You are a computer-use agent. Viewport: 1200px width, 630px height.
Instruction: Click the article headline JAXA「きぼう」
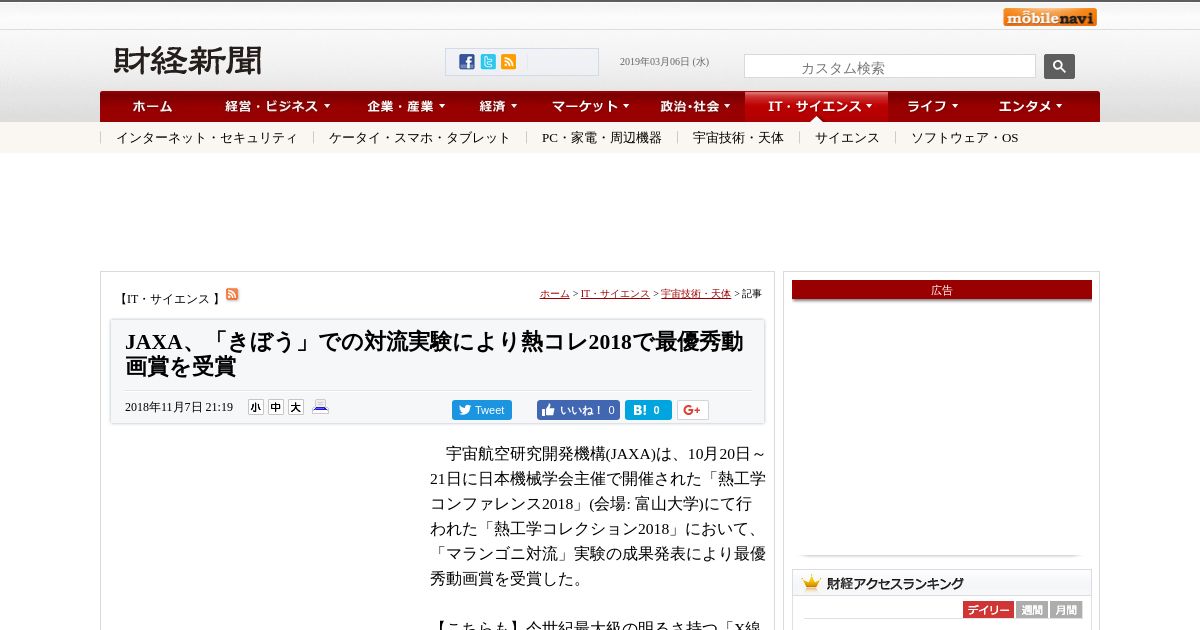tap(434, 354)
